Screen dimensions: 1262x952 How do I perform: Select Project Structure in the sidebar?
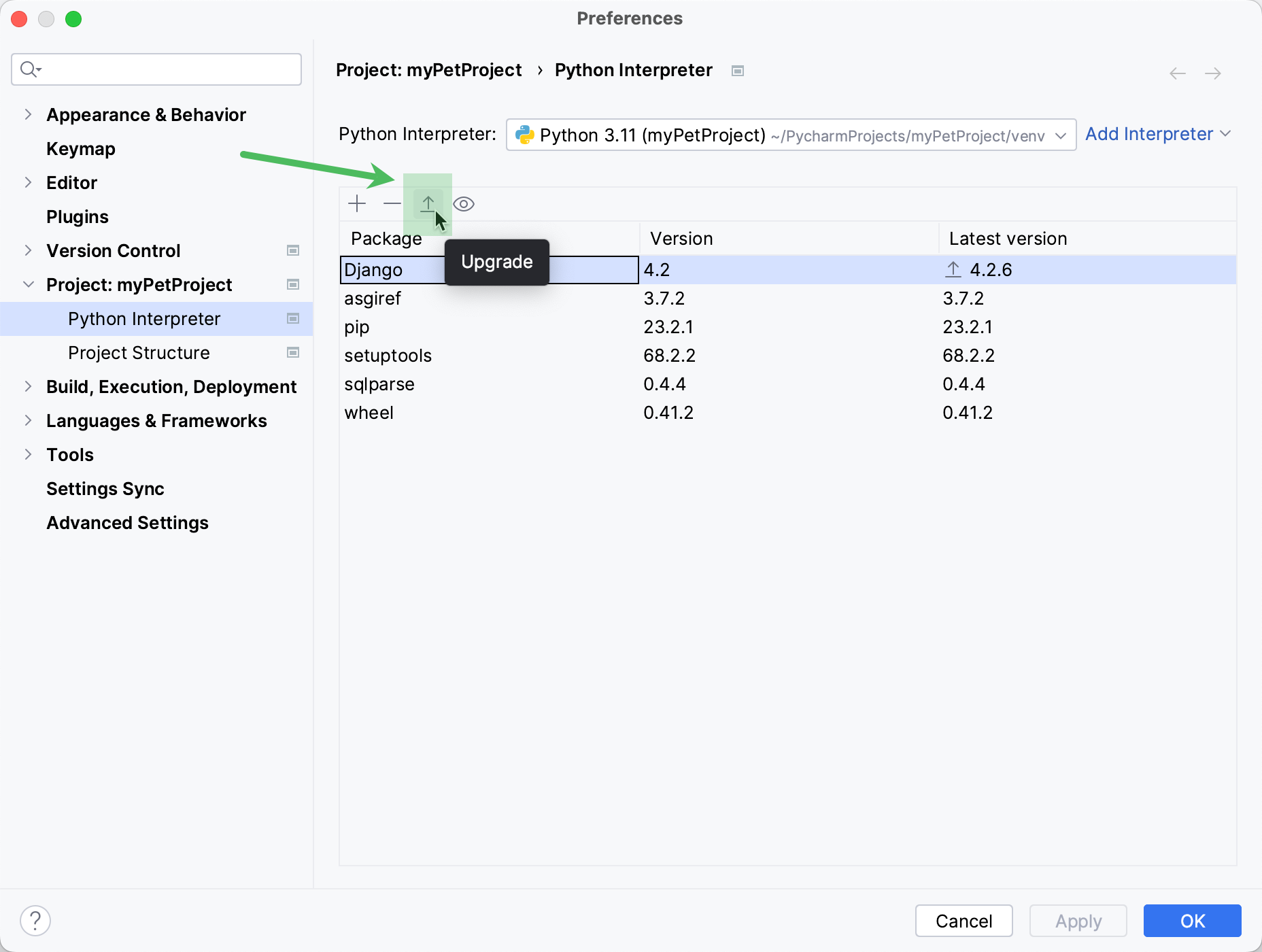tap(139, 352)
